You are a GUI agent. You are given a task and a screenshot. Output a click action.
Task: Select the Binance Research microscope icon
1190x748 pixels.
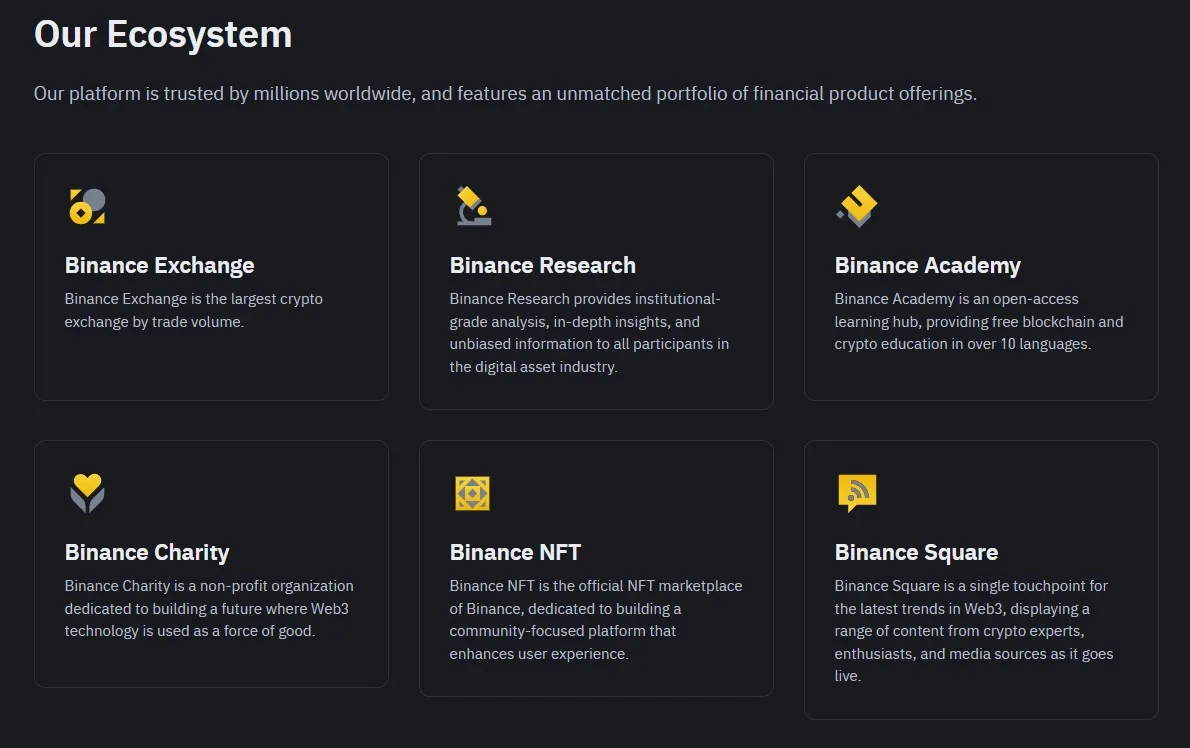pos(471,205)
